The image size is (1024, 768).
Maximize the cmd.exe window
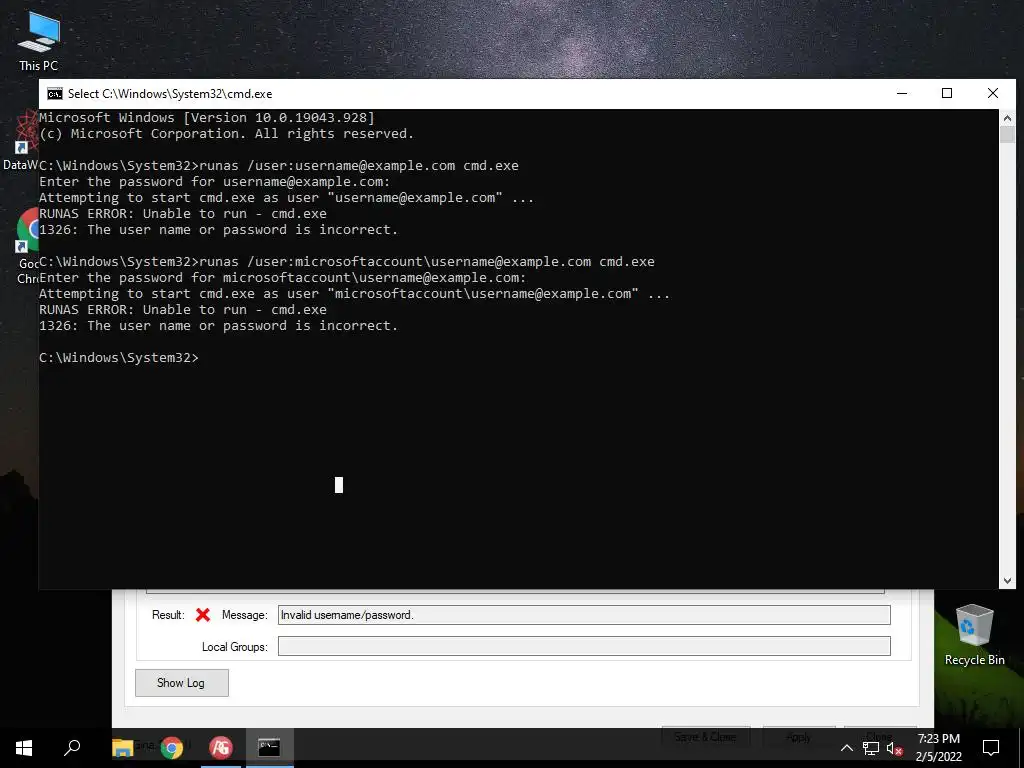947,93
